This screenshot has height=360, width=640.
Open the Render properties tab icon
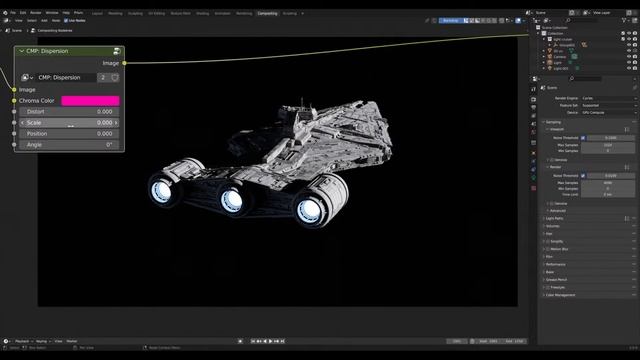click(534, 99)
